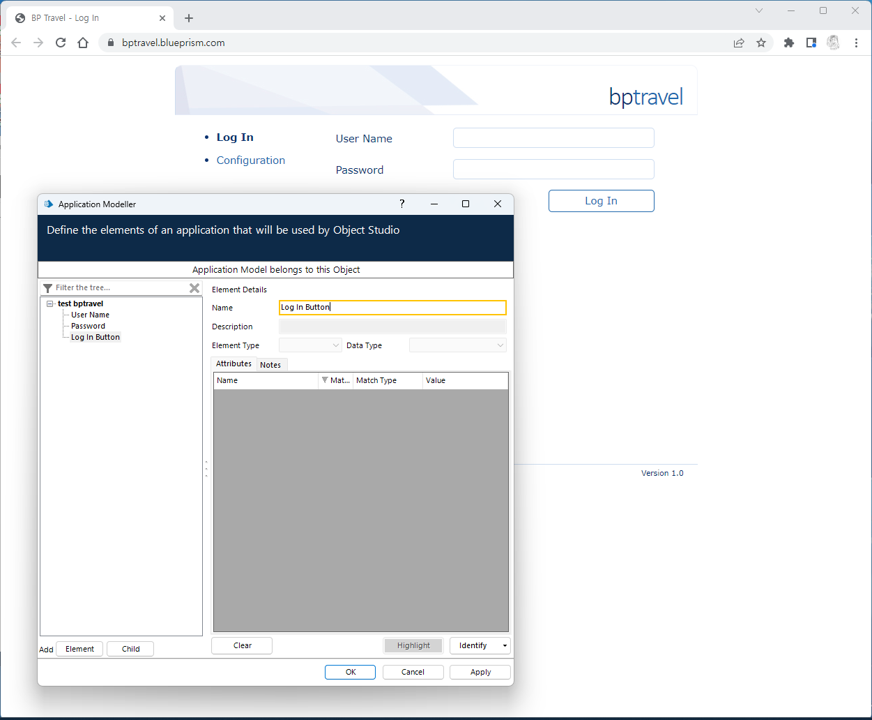
Task: Click the Chrome home icon
Action: [83, 43]
